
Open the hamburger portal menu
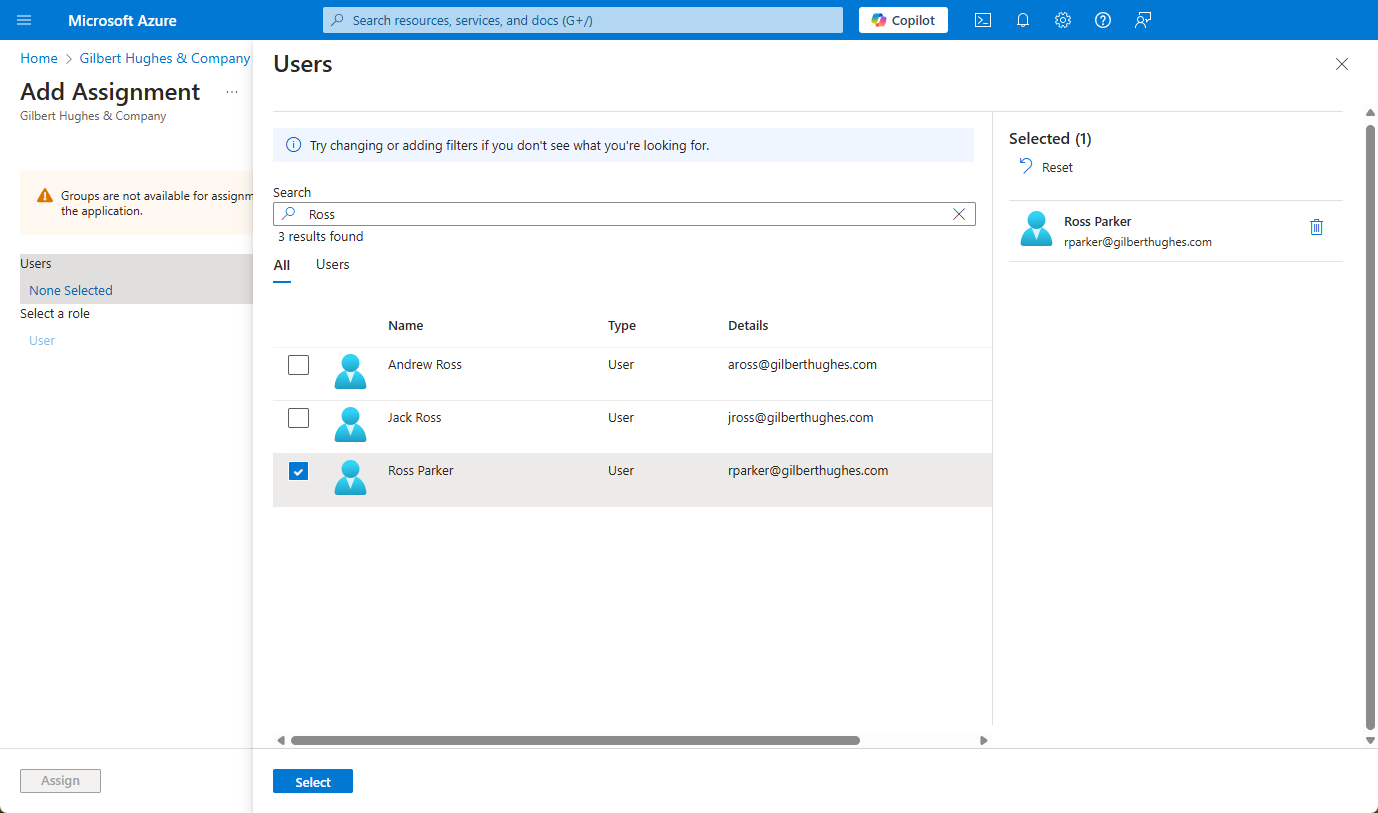coord(24,20)
